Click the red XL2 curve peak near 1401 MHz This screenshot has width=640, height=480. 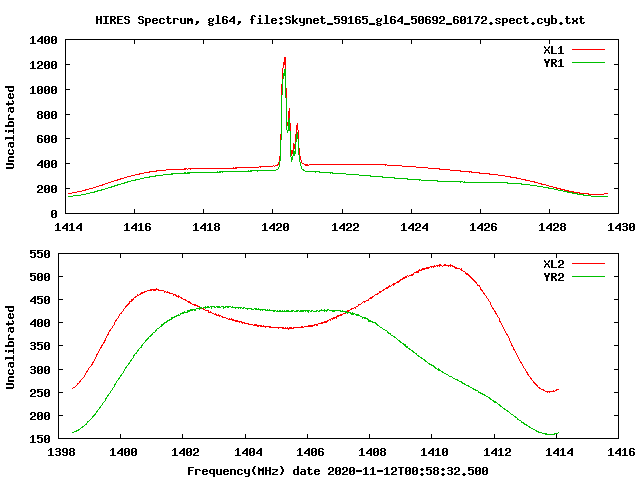pos(154,289)
